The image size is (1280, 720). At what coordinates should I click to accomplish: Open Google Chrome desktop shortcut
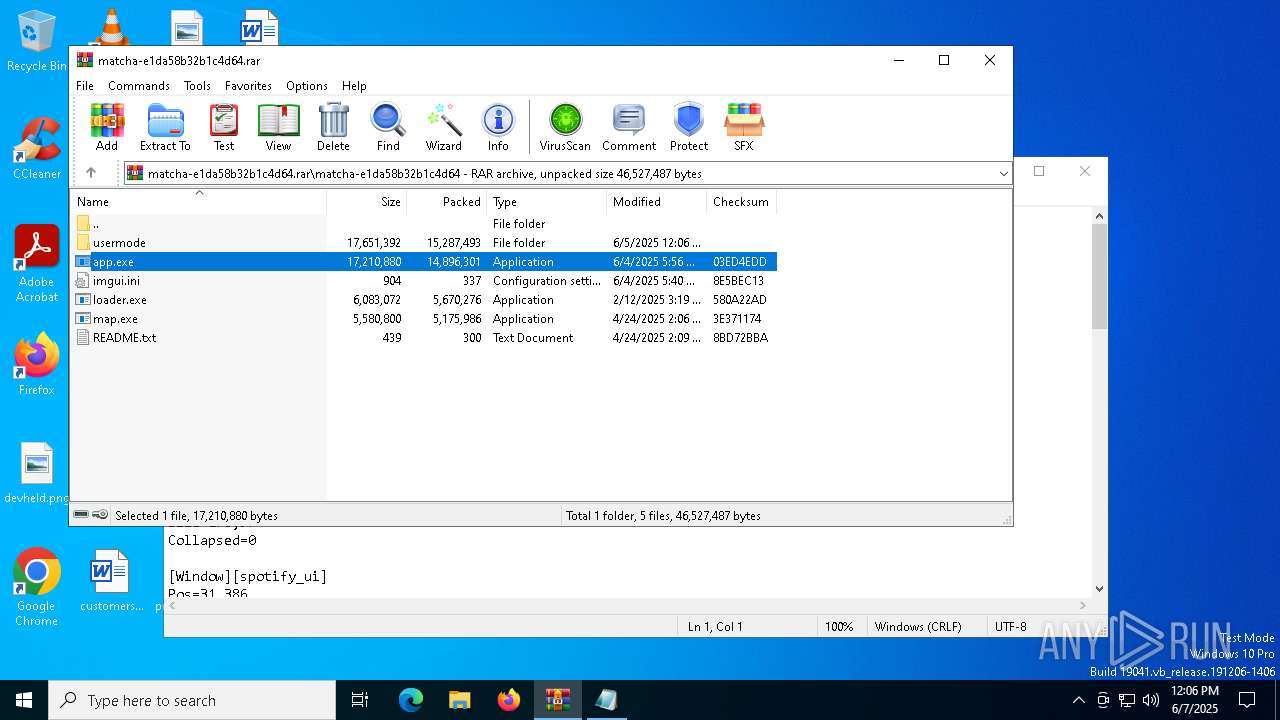click(x=37, y=588)
